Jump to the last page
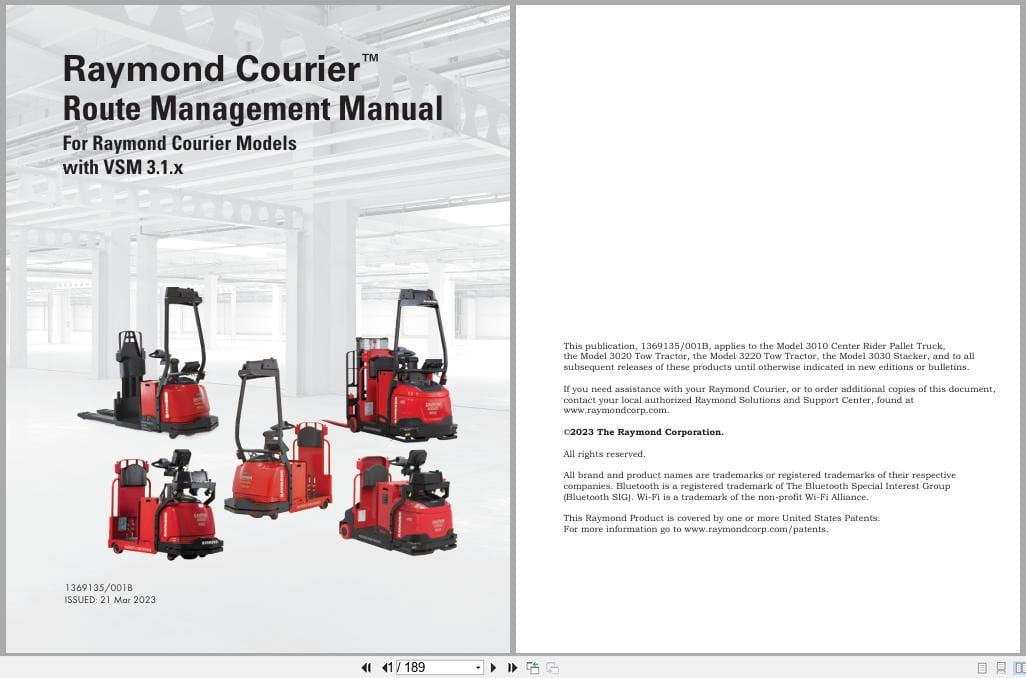1026x678 pixels. tap(512, 668)
